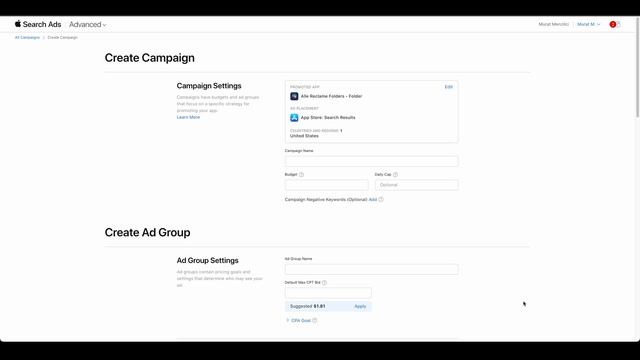Click the Create Campaign breadcrumb text
The image size is (640, 360).
[62, 38]
